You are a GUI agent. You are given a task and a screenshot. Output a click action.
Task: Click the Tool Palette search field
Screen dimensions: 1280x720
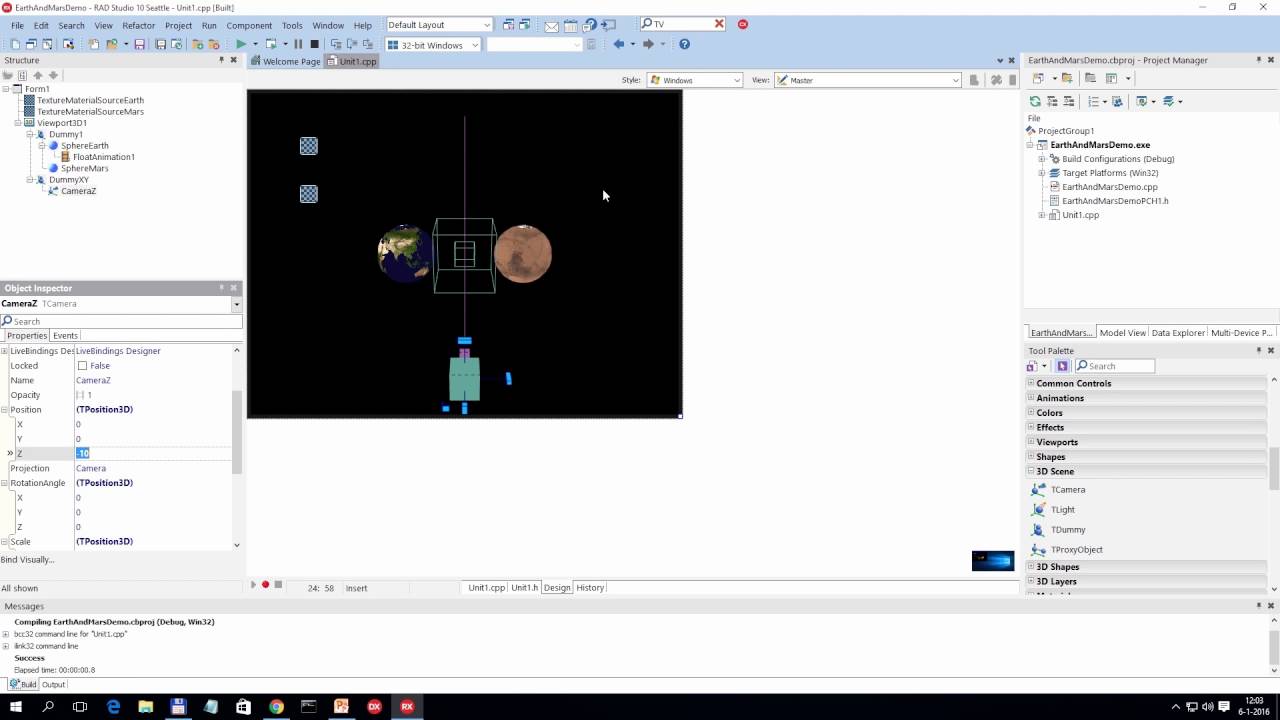pyautogui.click(x=1115, y=366)
